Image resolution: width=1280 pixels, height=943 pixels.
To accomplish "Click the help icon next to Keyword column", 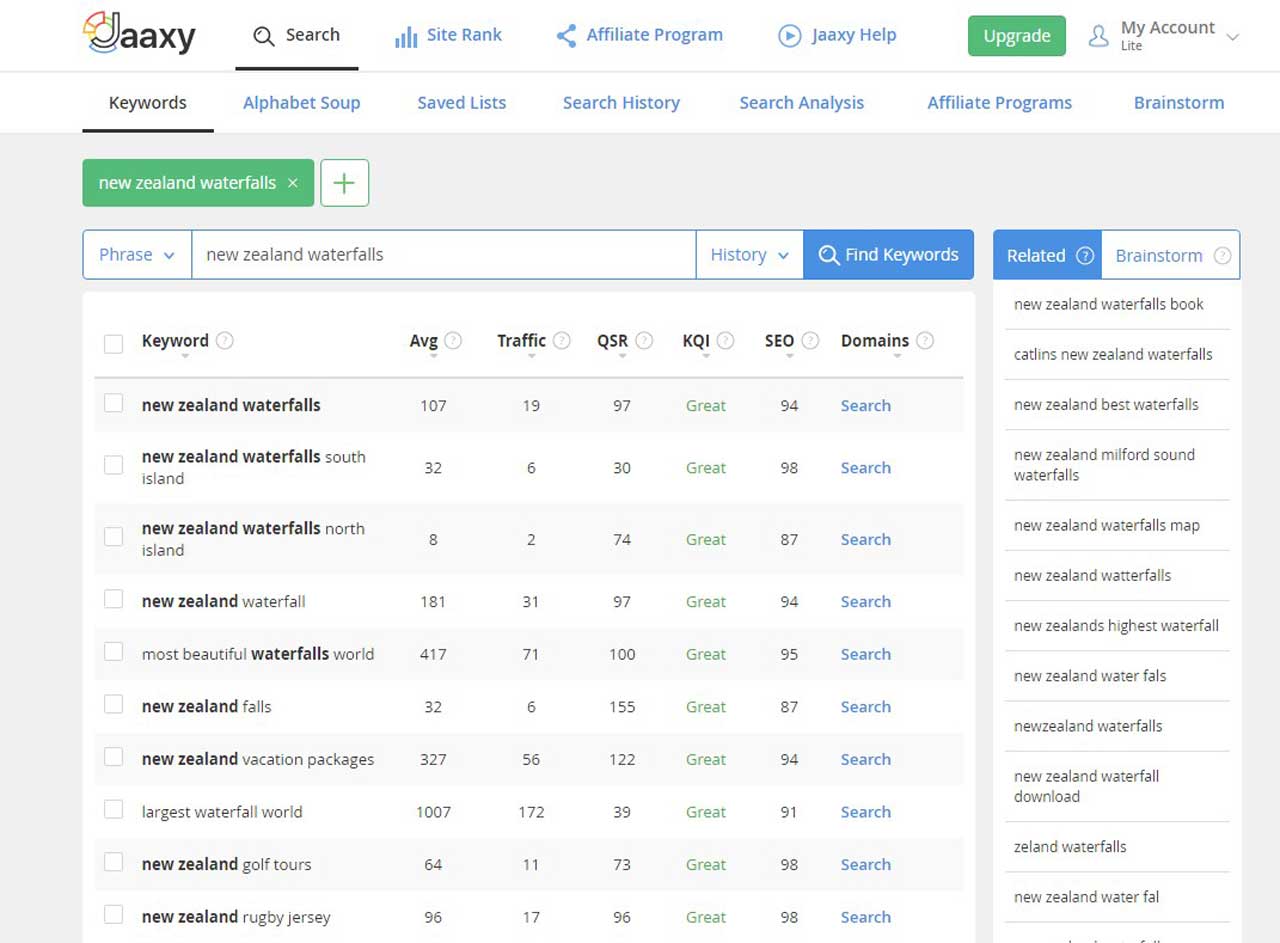I will [x=225, y=340].
